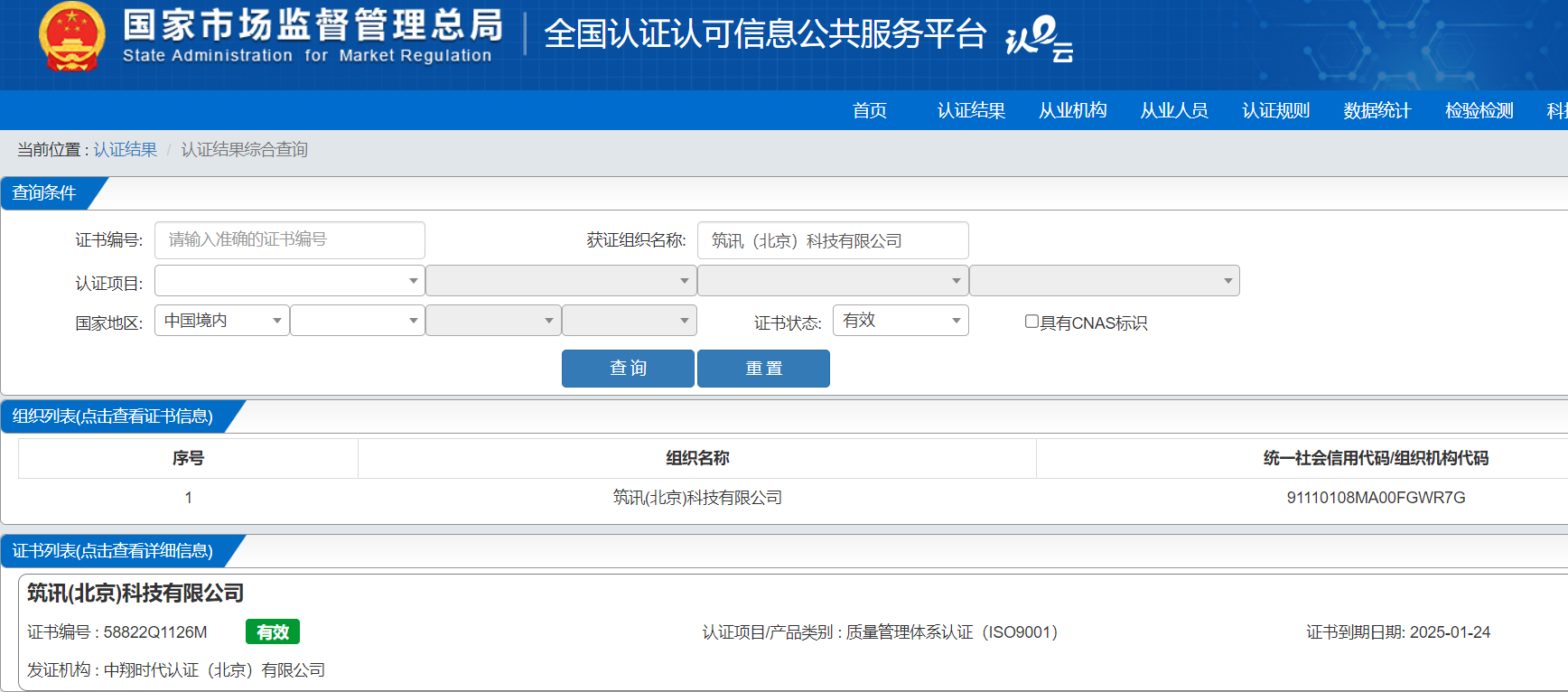This screenshot has height=692, width=1568.
Task: Click the green 有效 status badge
Action: (x=273, y=632)
